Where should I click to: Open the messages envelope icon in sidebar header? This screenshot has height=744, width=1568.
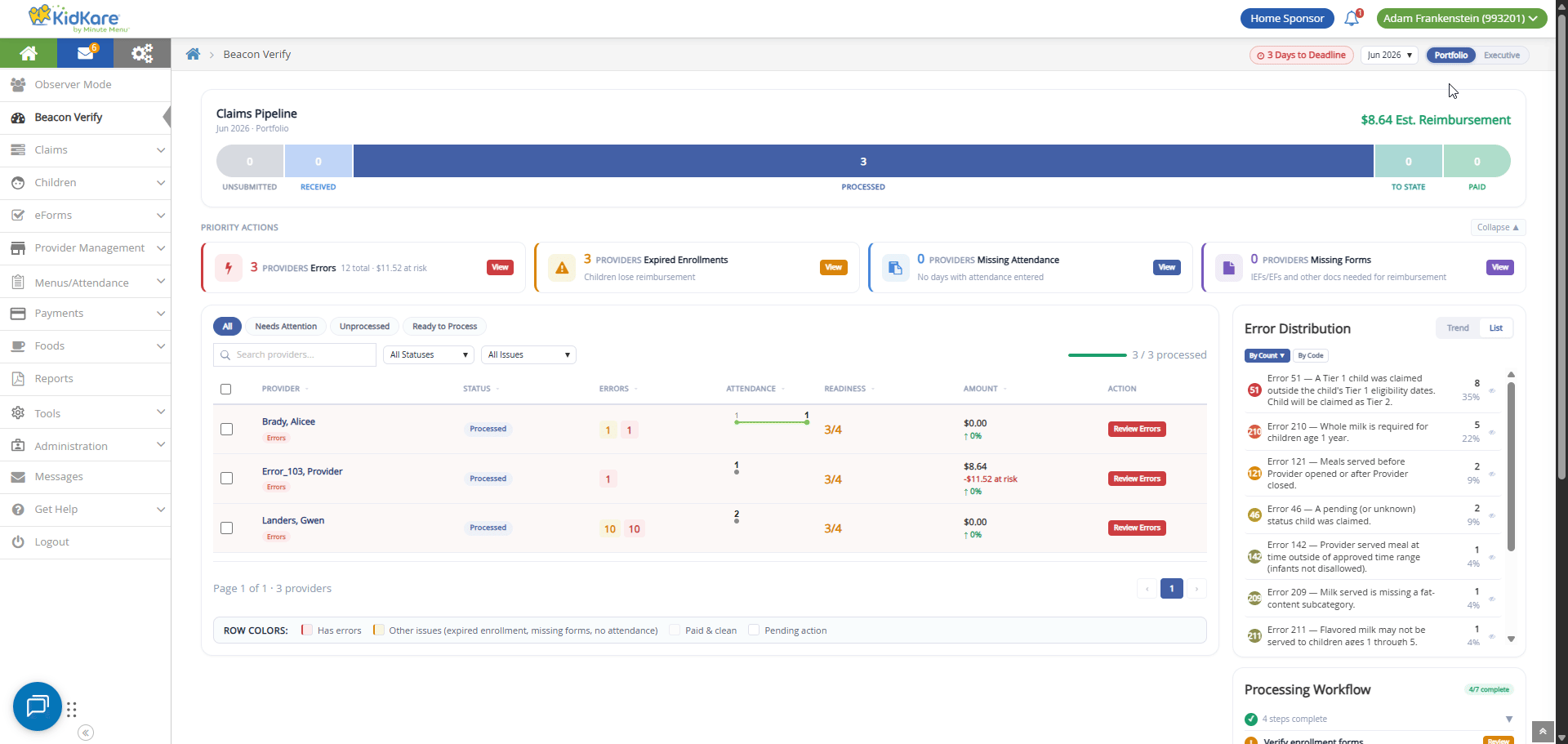(85, 53)
